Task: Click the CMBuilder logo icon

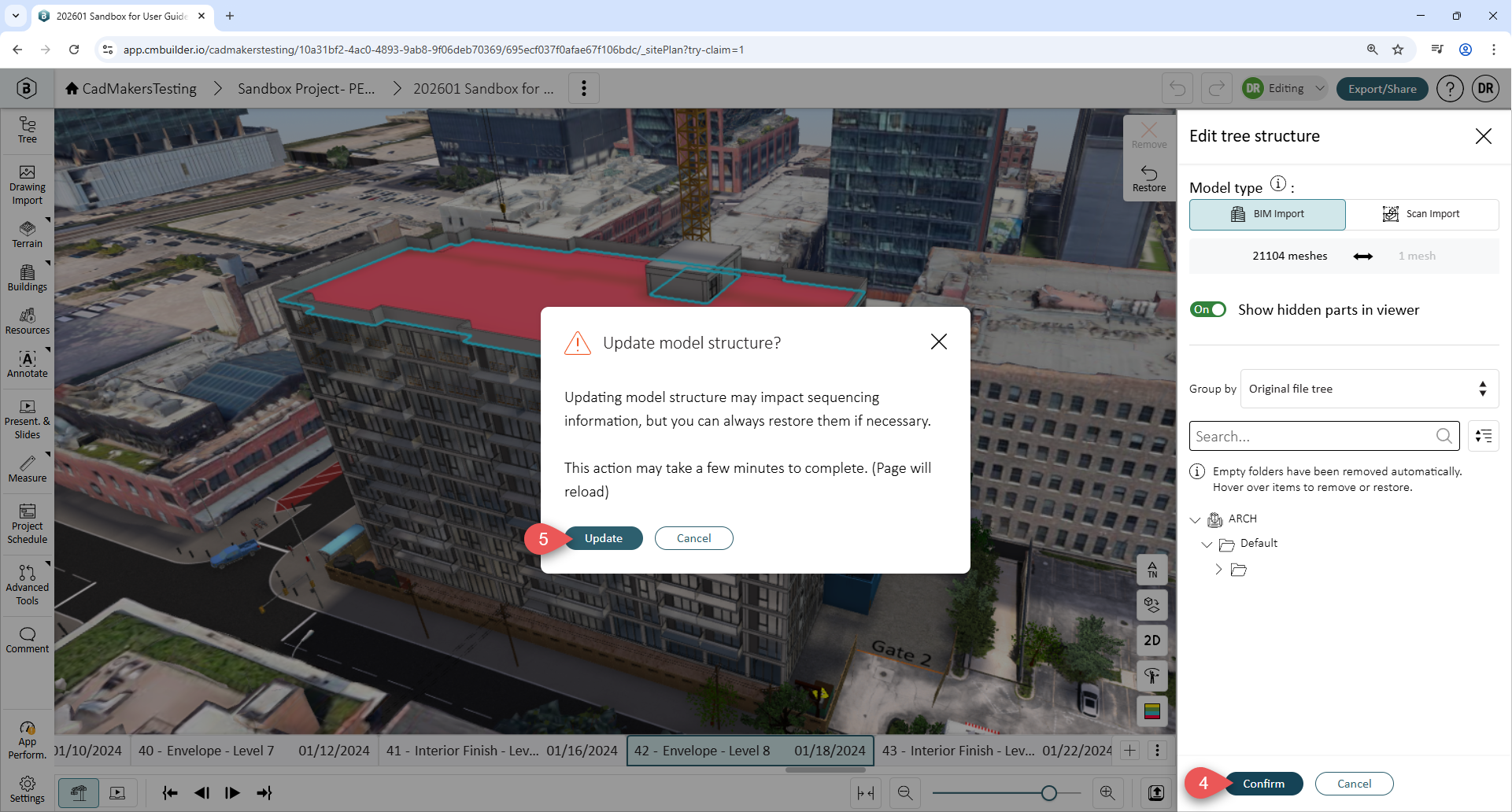Action: tap(27, 88)
